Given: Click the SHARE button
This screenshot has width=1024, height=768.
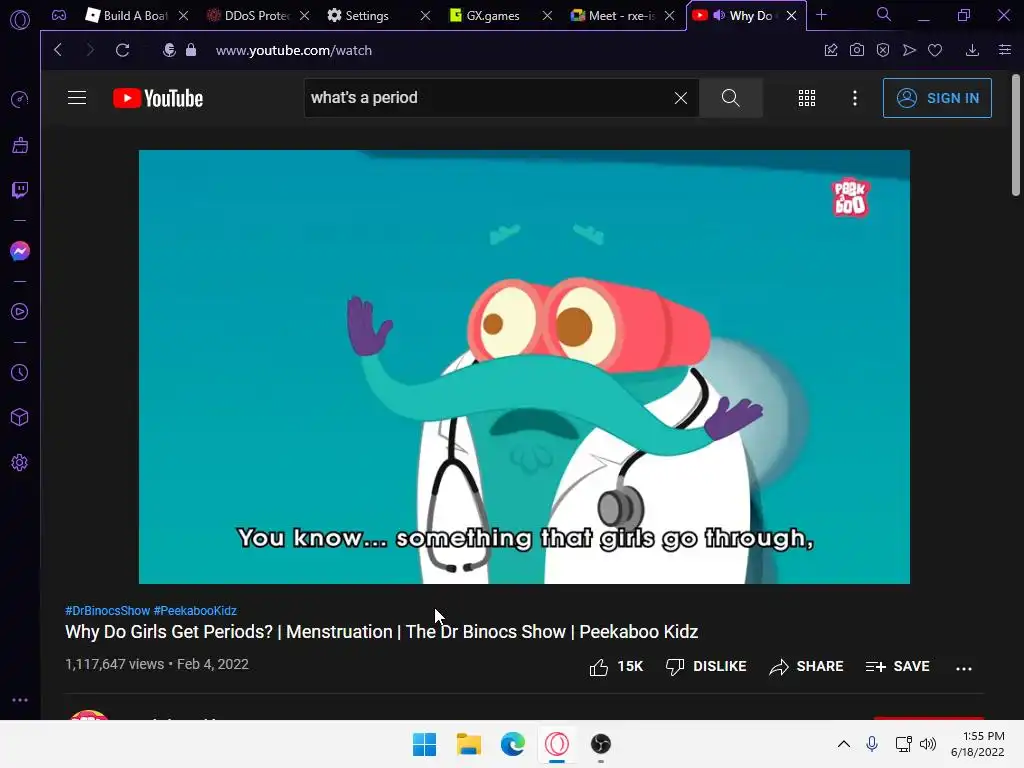Looking at the screenshot, I should (x=807, y=667).
